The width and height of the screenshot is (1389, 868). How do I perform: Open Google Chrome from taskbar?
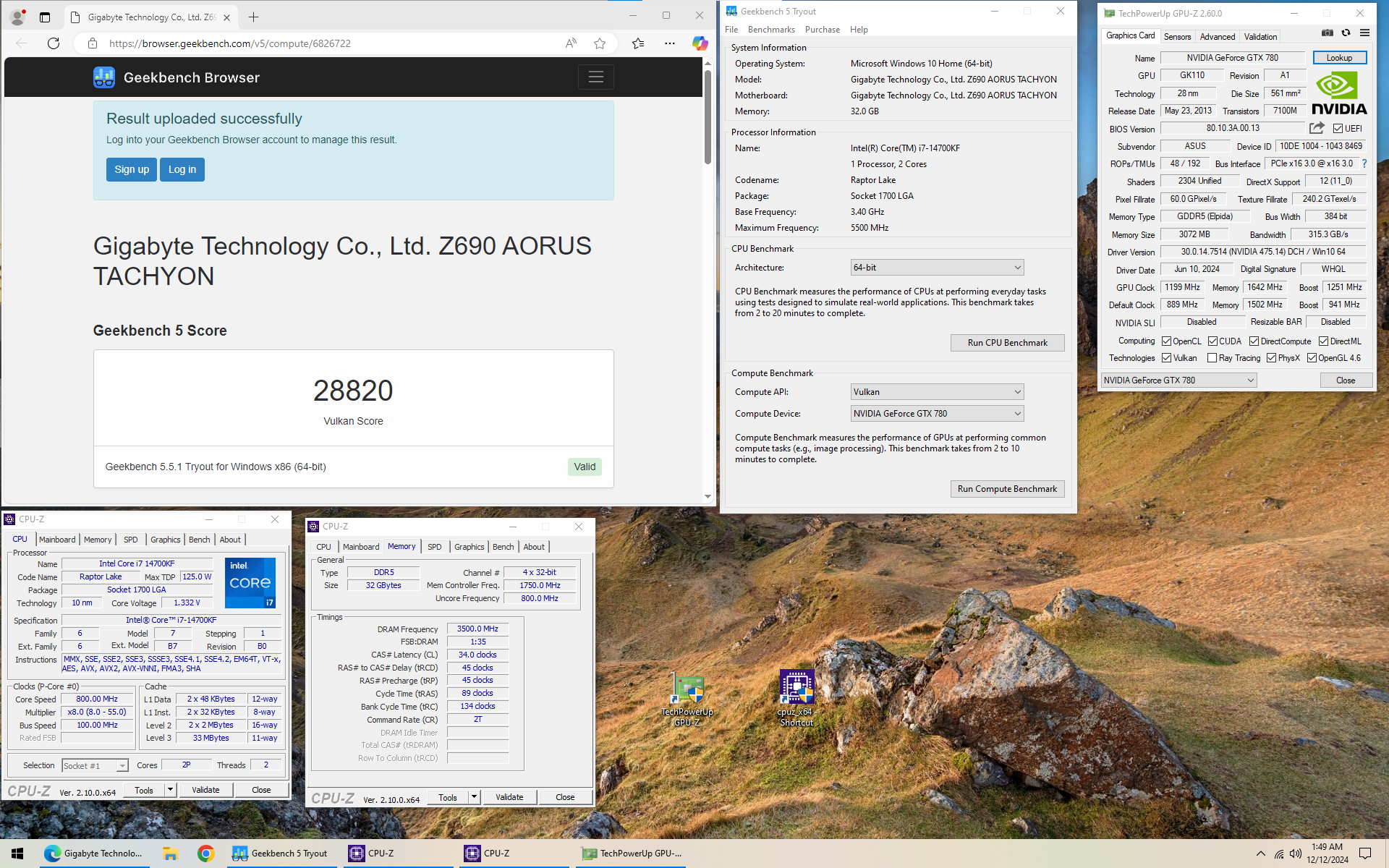click(x=205, y=854)
